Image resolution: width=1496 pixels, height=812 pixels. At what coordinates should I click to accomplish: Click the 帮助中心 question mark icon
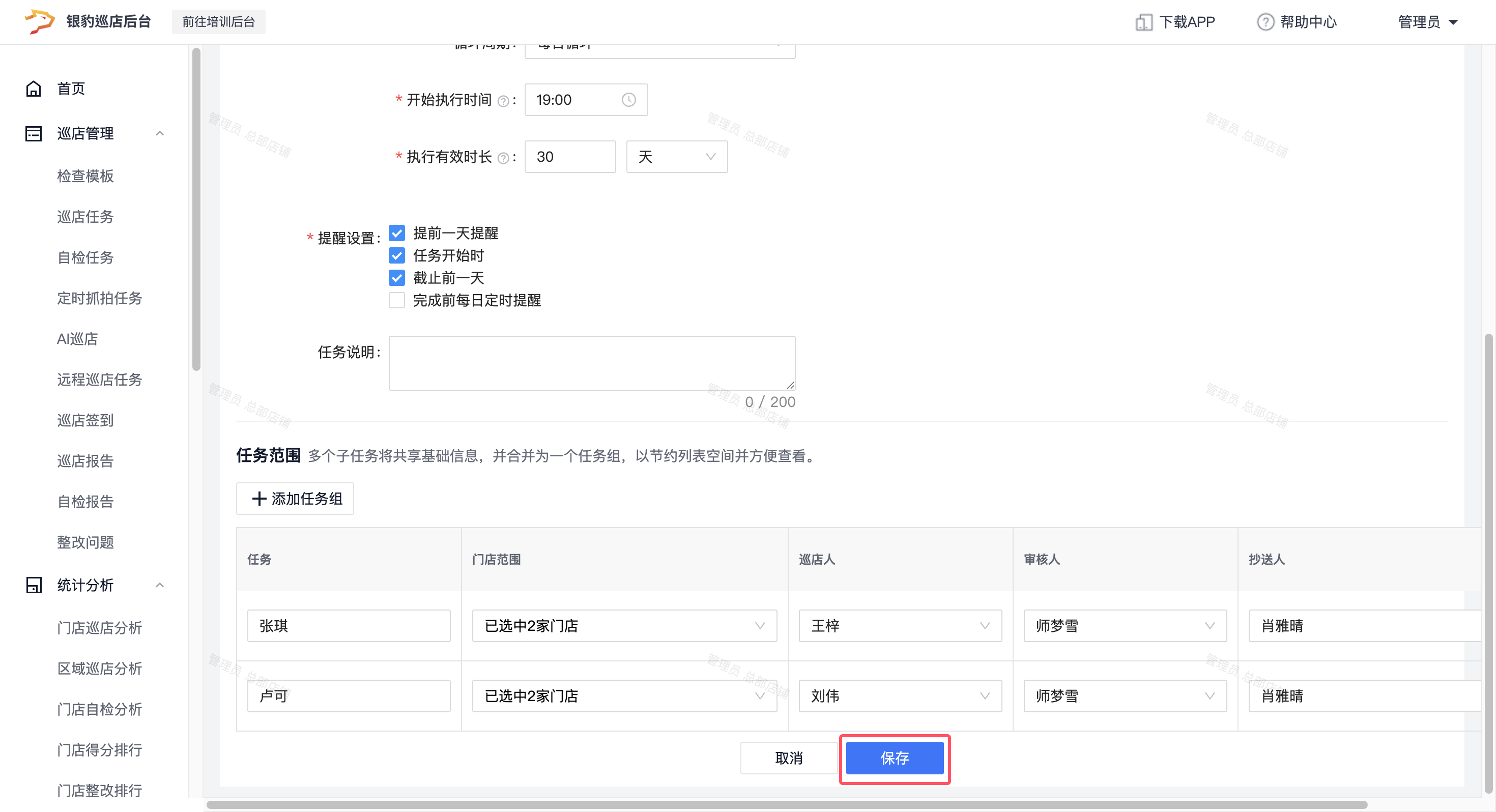(x=1265, y=22)
